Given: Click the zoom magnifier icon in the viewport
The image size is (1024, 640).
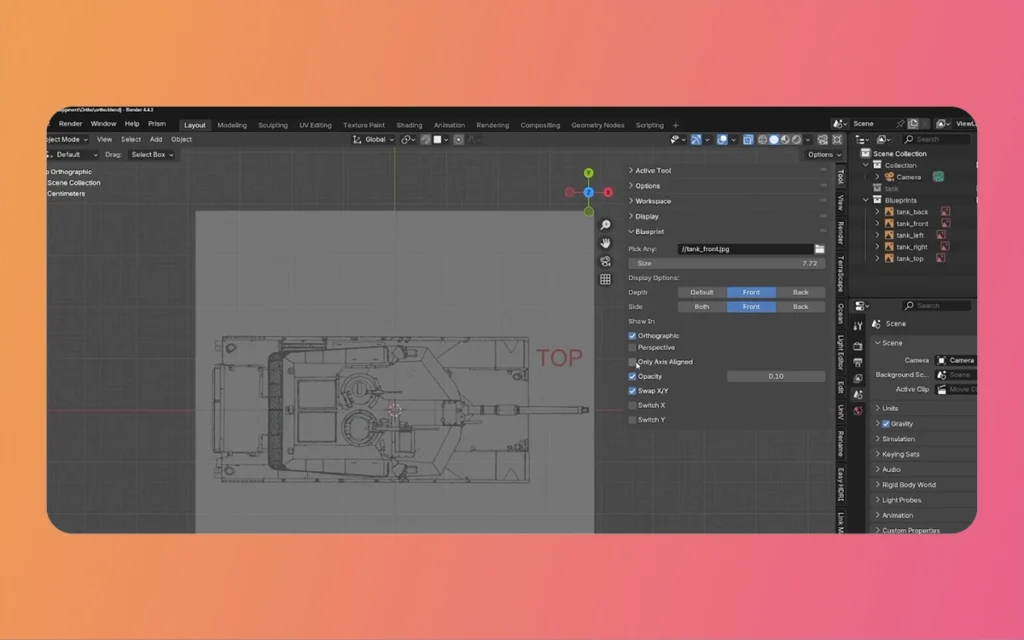Looking at the screenshot, I should (x=605, y=225).
